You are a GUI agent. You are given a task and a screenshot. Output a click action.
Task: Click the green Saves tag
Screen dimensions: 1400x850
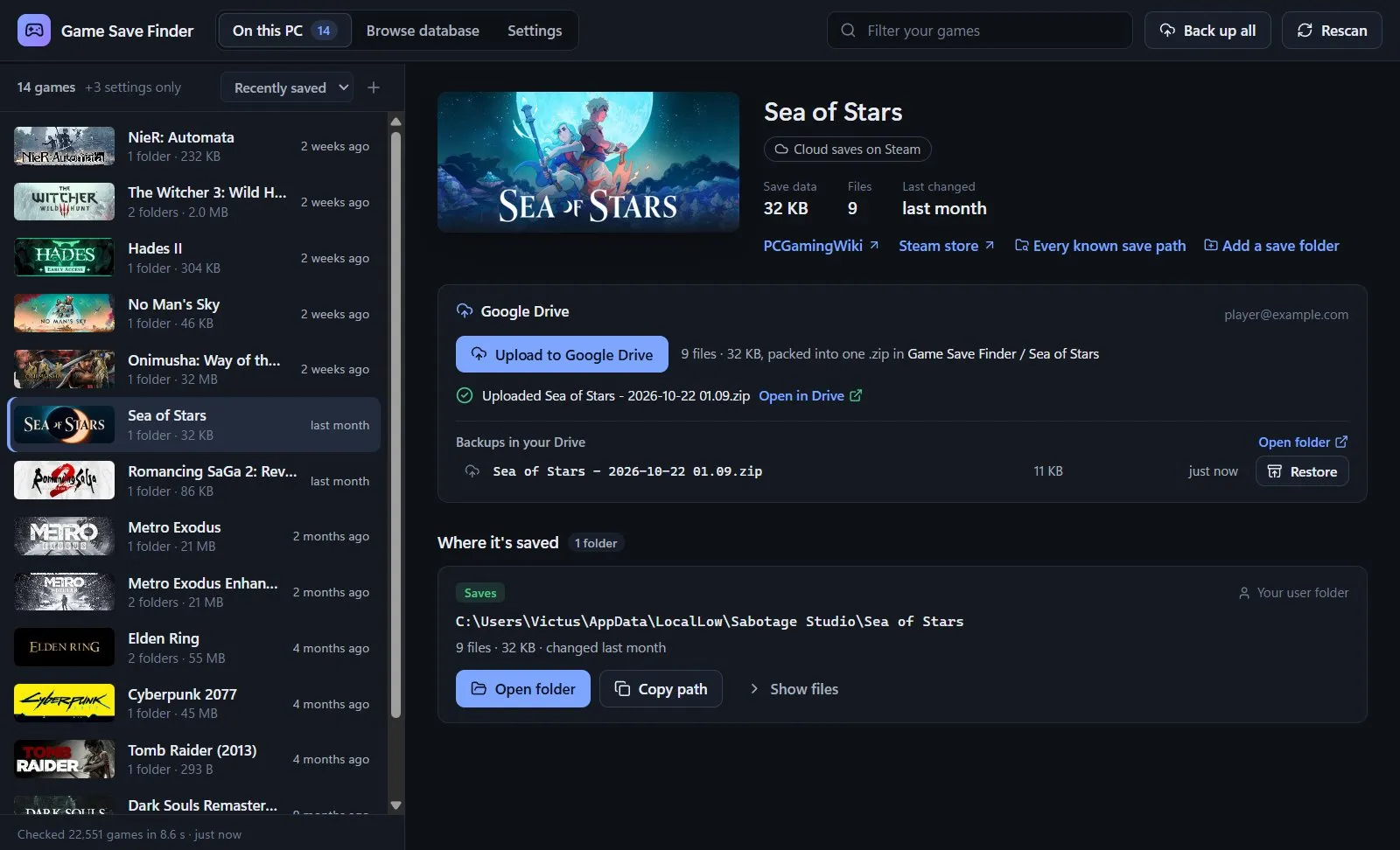(x=480, y=593)
